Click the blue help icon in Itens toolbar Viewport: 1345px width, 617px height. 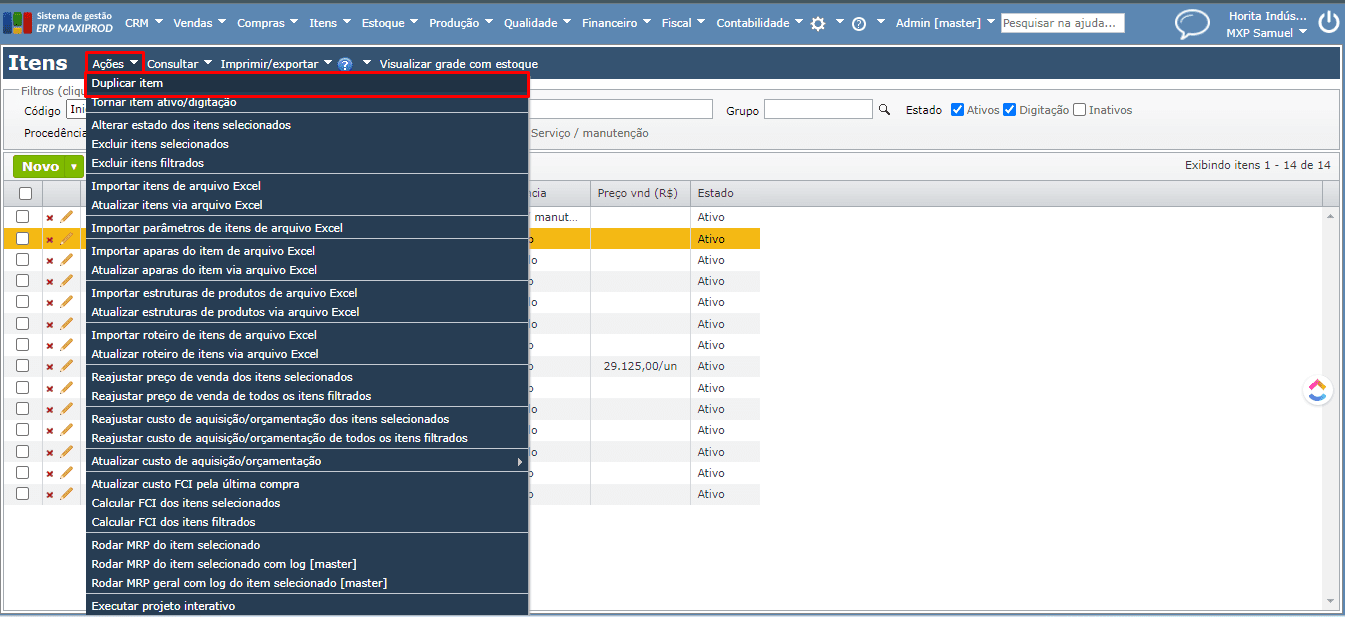tap(345, 64)
